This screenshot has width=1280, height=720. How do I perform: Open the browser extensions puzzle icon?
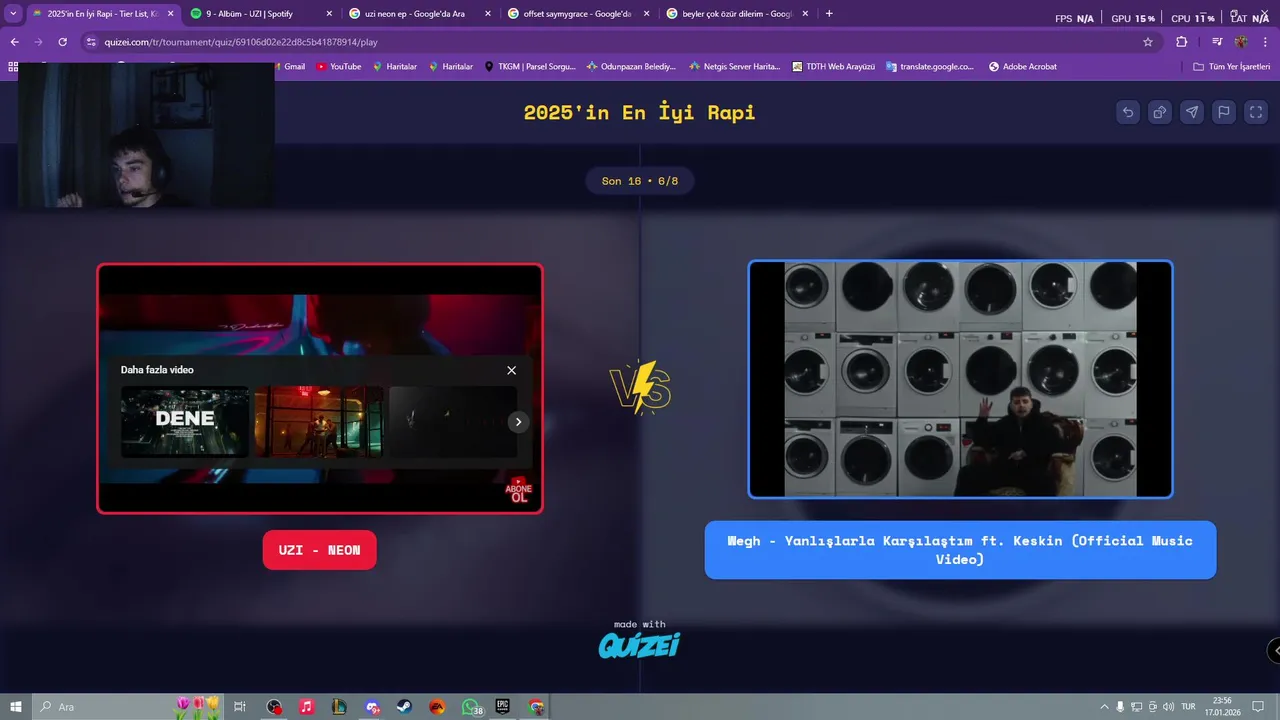click(1181, 42)
